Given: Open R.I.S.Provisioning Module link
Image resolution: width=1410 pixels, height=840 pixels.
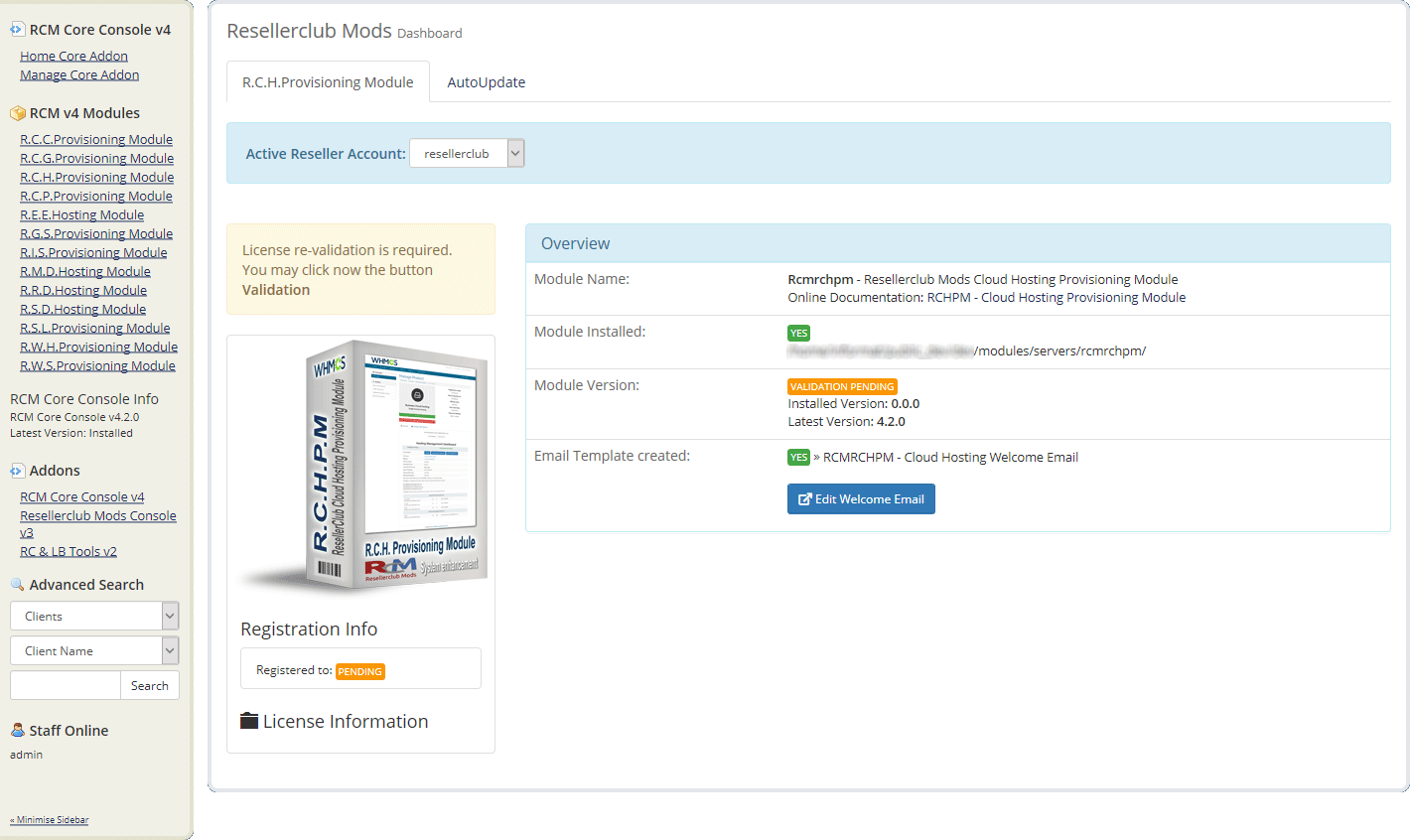Looking at the screenshot, I should 93,252.
